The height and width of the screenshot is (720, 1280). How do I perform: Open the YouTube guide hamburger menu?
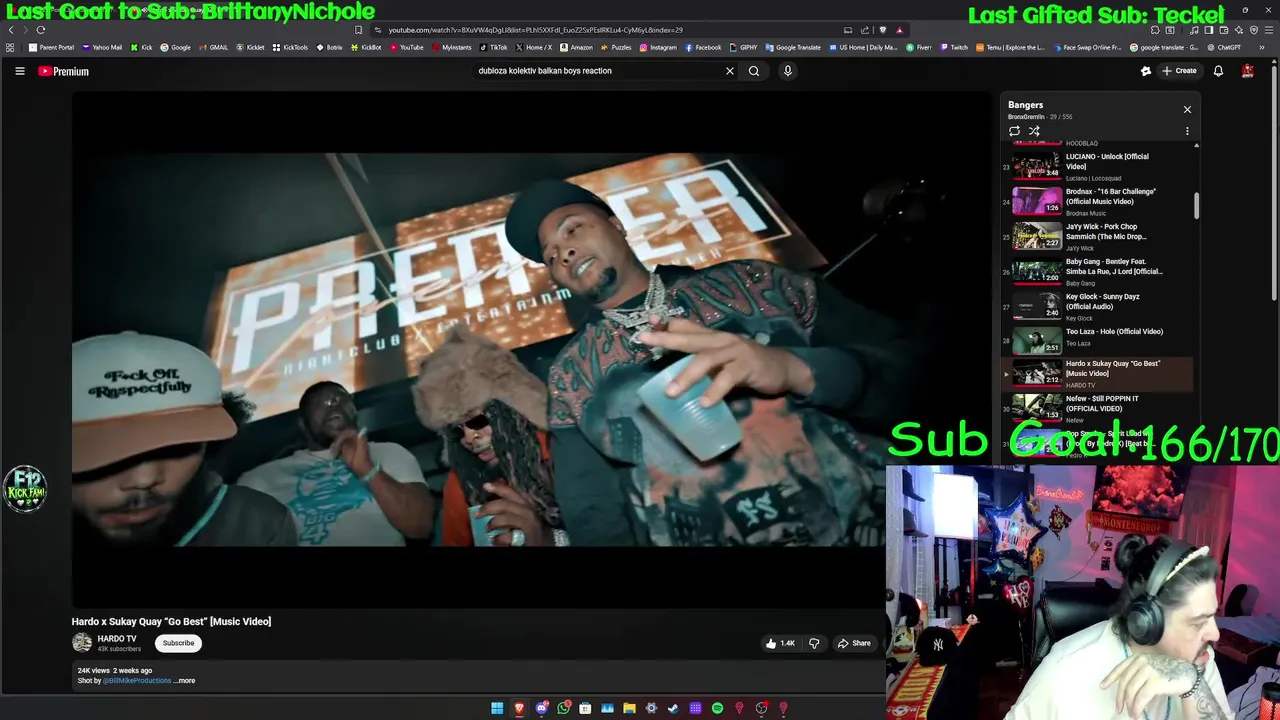pyautogui.click(x=19, y=71)
